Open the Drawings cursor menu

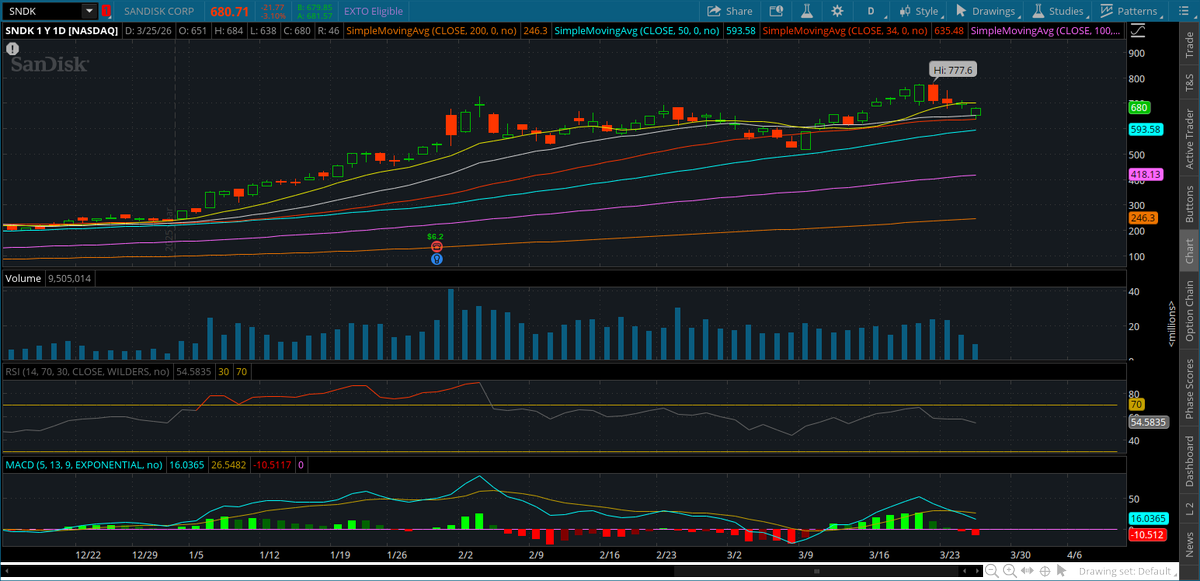(x=986, y=11)
